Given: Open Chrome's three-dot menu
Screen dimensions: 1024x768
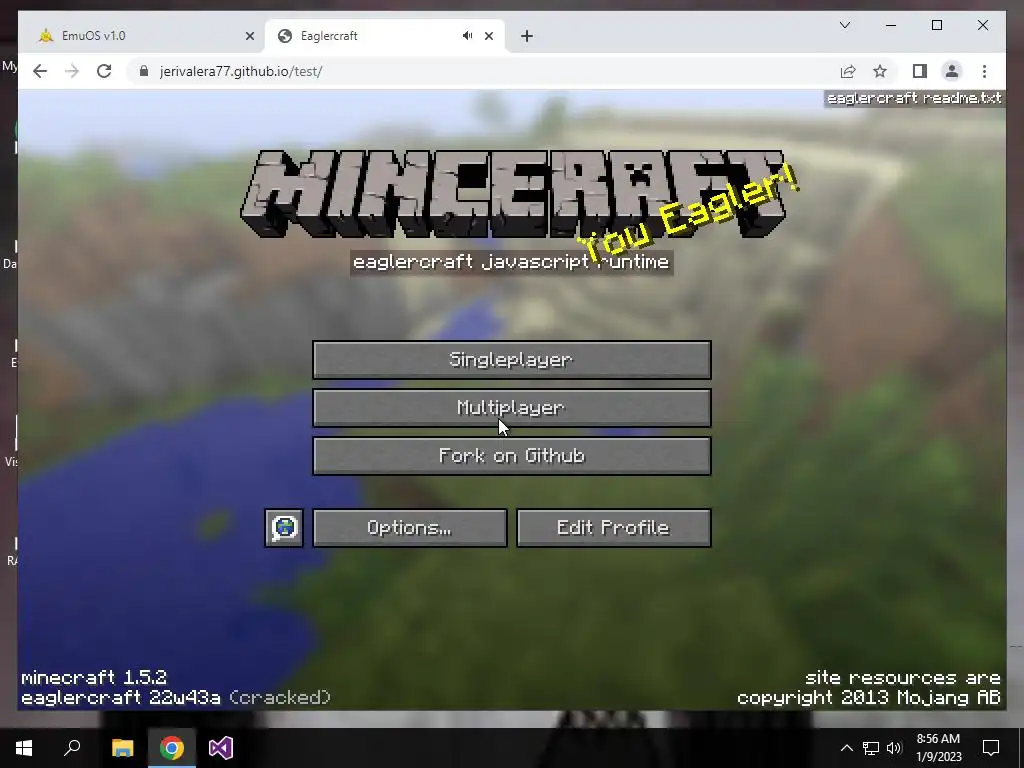Looking at the screenshot, I should [984, 71].
